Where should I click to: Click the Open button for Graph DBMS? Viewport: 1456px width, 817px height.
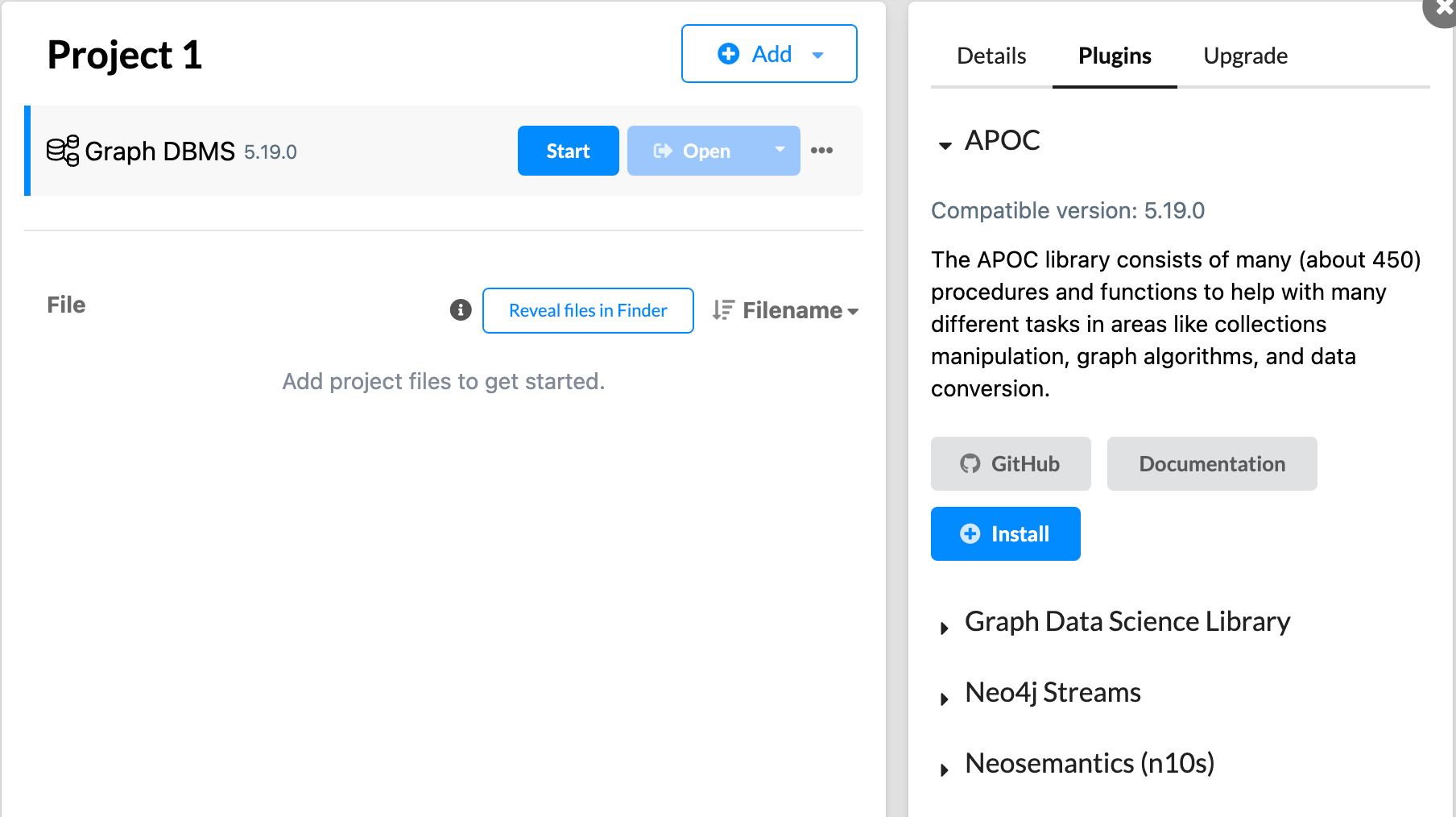point(692,151)
